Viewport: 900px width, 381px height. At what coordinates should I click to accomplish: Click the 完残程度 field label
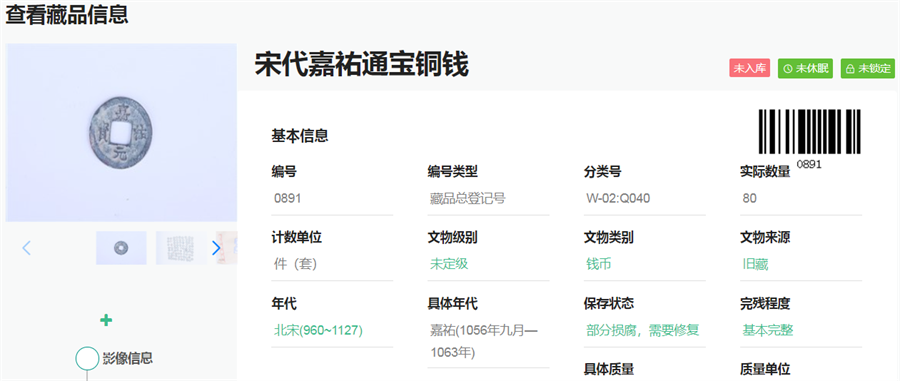(x=765, y=303)
